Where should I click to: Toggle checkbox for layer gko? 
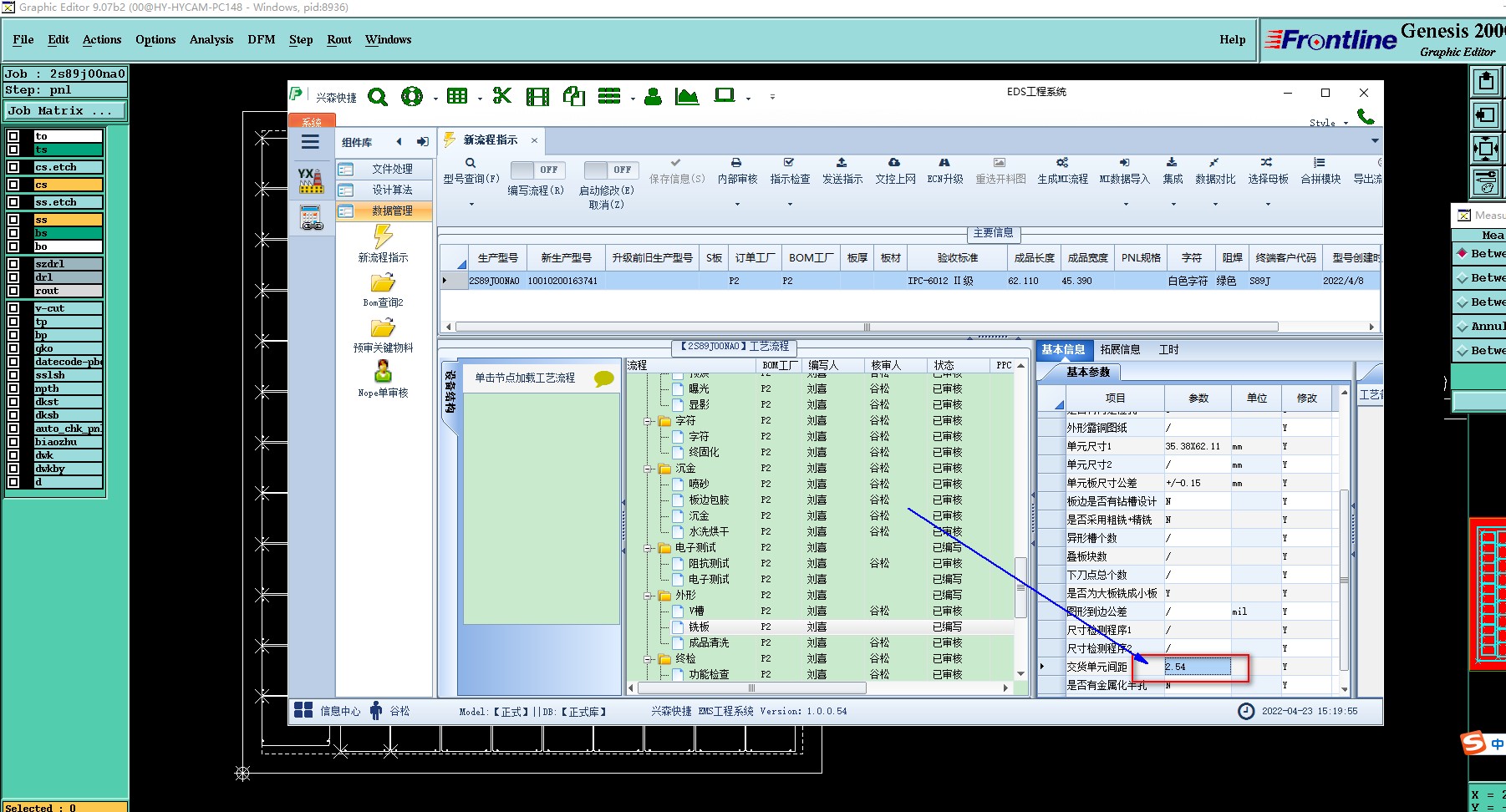coord(13,348)
